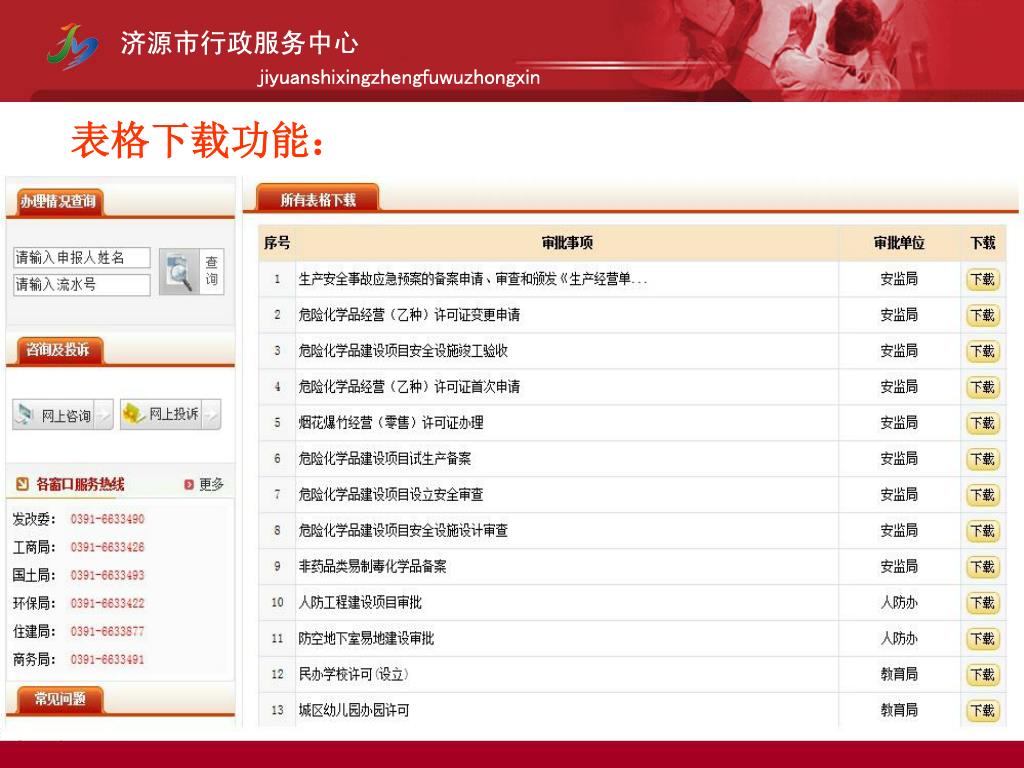Screen dimensions: 1024x768
Task: Click 安监局 unit in row 1
Action: tap(899, 280)
